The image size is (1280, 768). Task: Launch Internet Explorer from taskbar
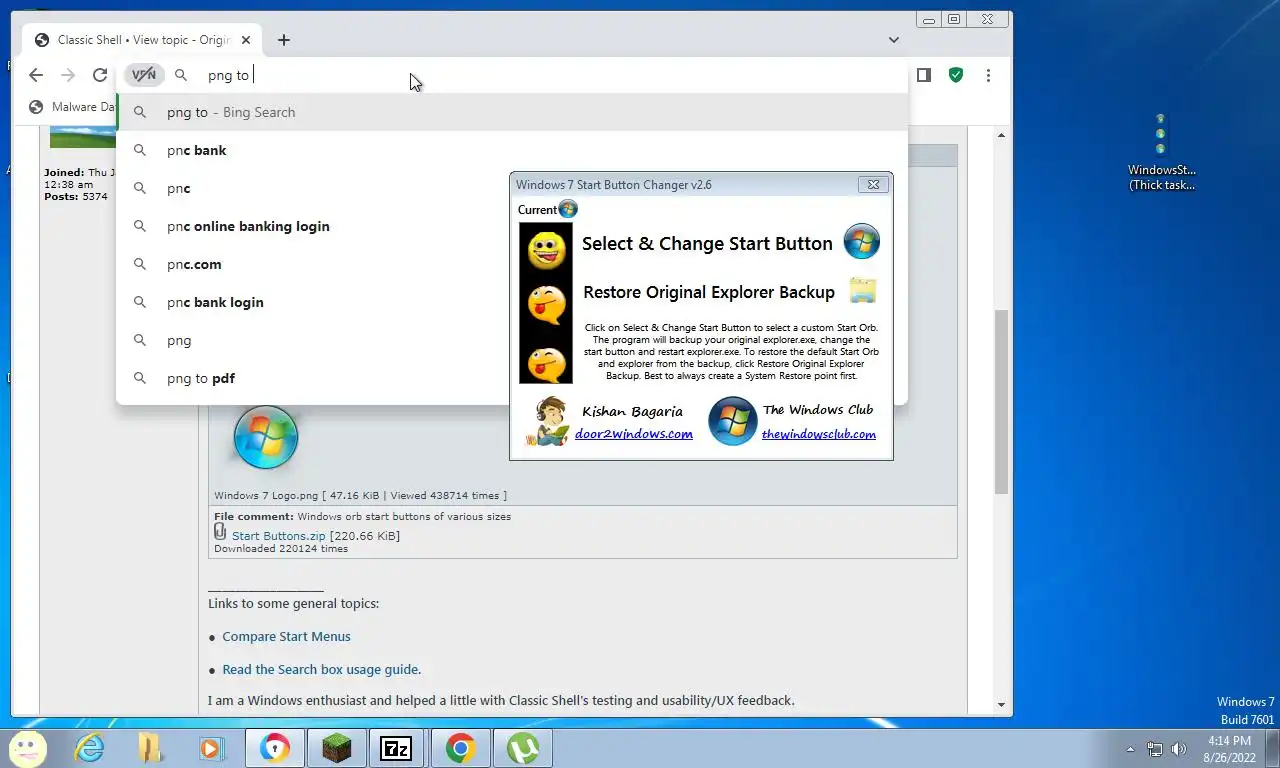(x=90, y=748)
